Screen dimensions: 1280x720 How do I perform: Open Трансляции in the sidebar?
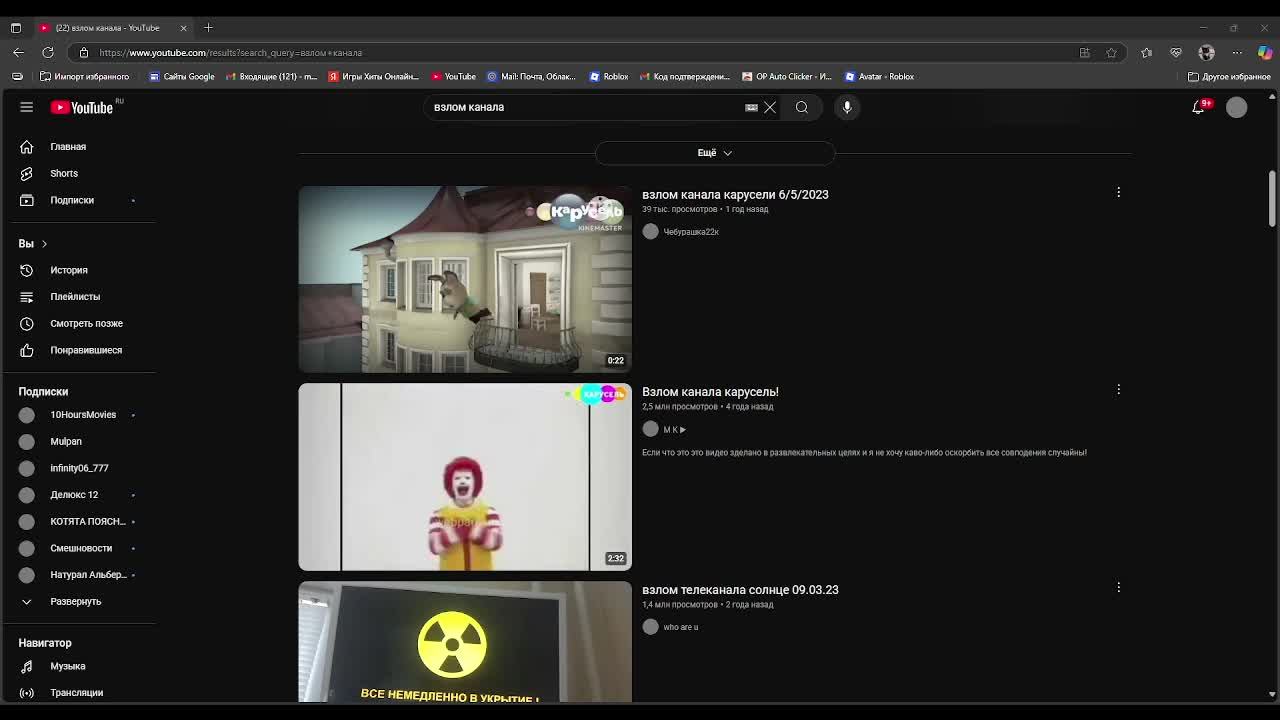coord(78,692)
